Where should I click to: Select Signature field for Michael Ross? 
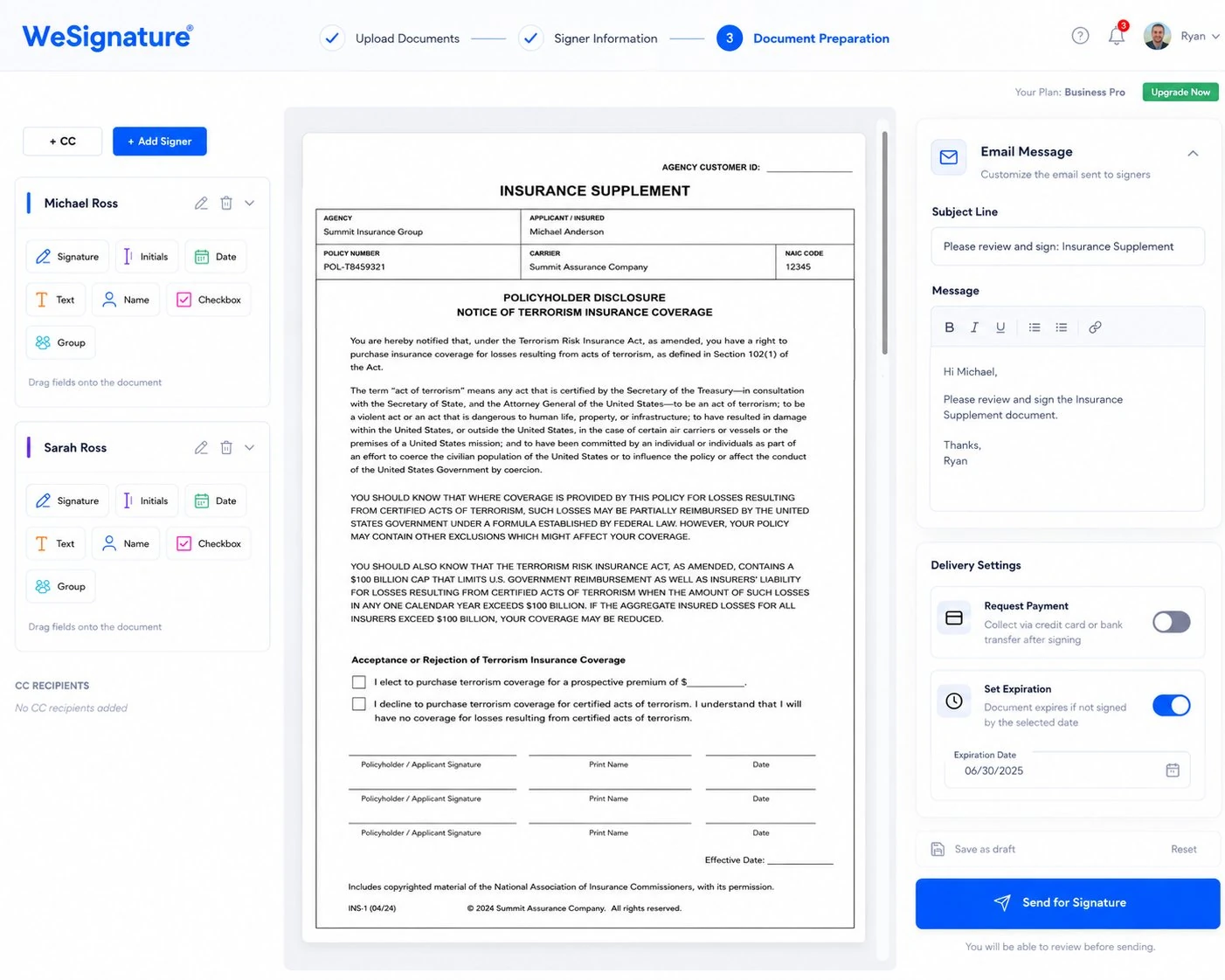coord(67,257)
